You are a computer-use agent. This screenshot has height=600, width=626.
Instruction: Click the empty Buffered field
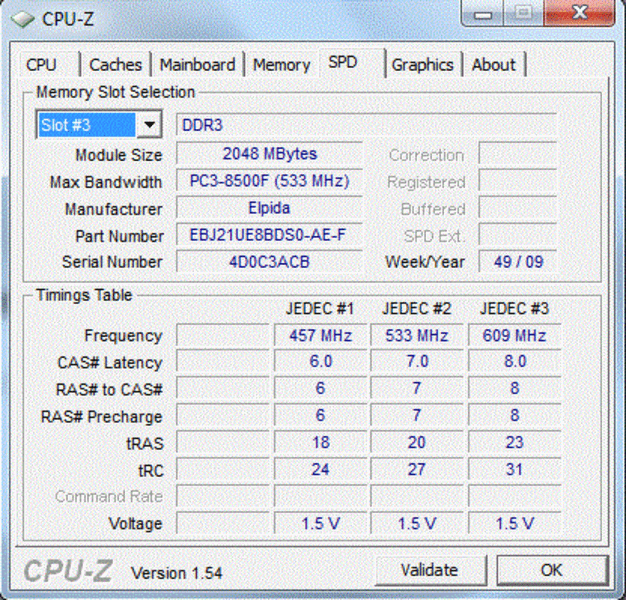(518, 208)
